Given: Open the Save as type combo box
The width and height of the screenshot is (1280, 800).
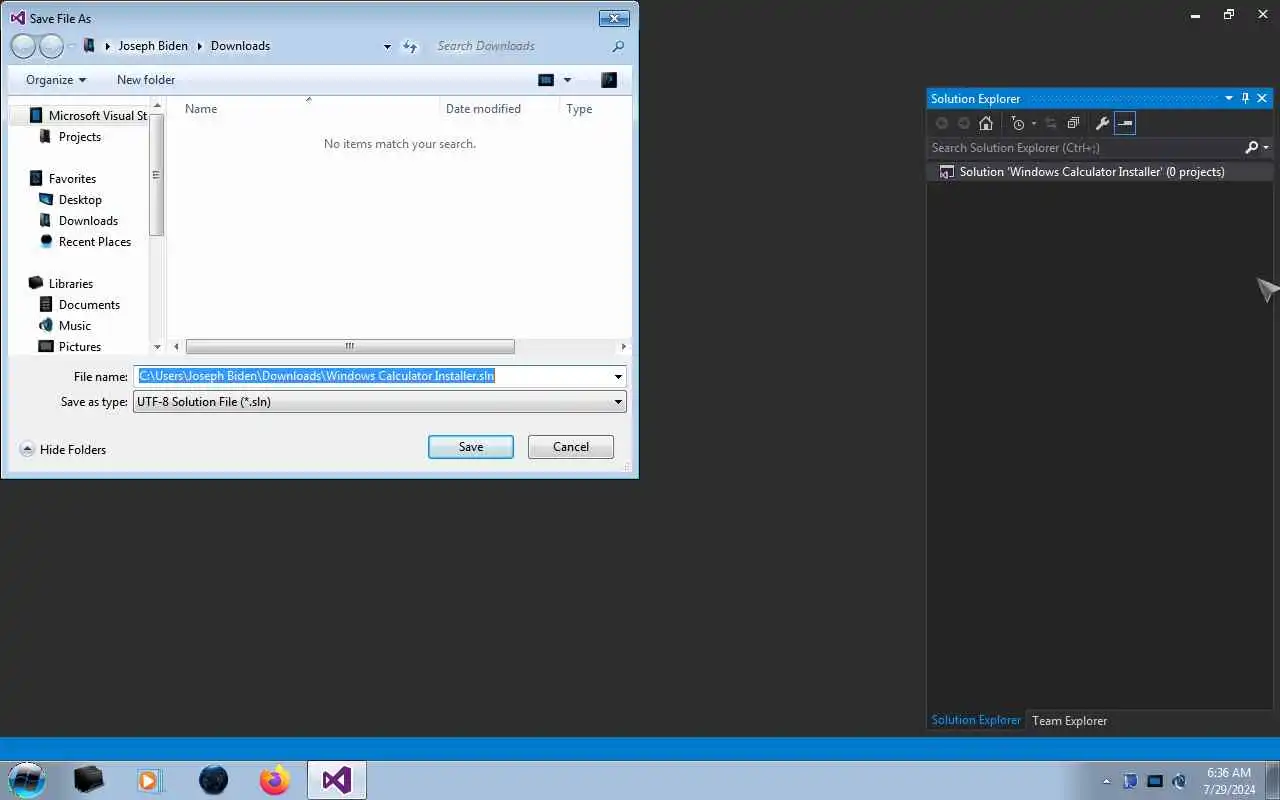Looking at the screenshot, I should coord(380,402).
